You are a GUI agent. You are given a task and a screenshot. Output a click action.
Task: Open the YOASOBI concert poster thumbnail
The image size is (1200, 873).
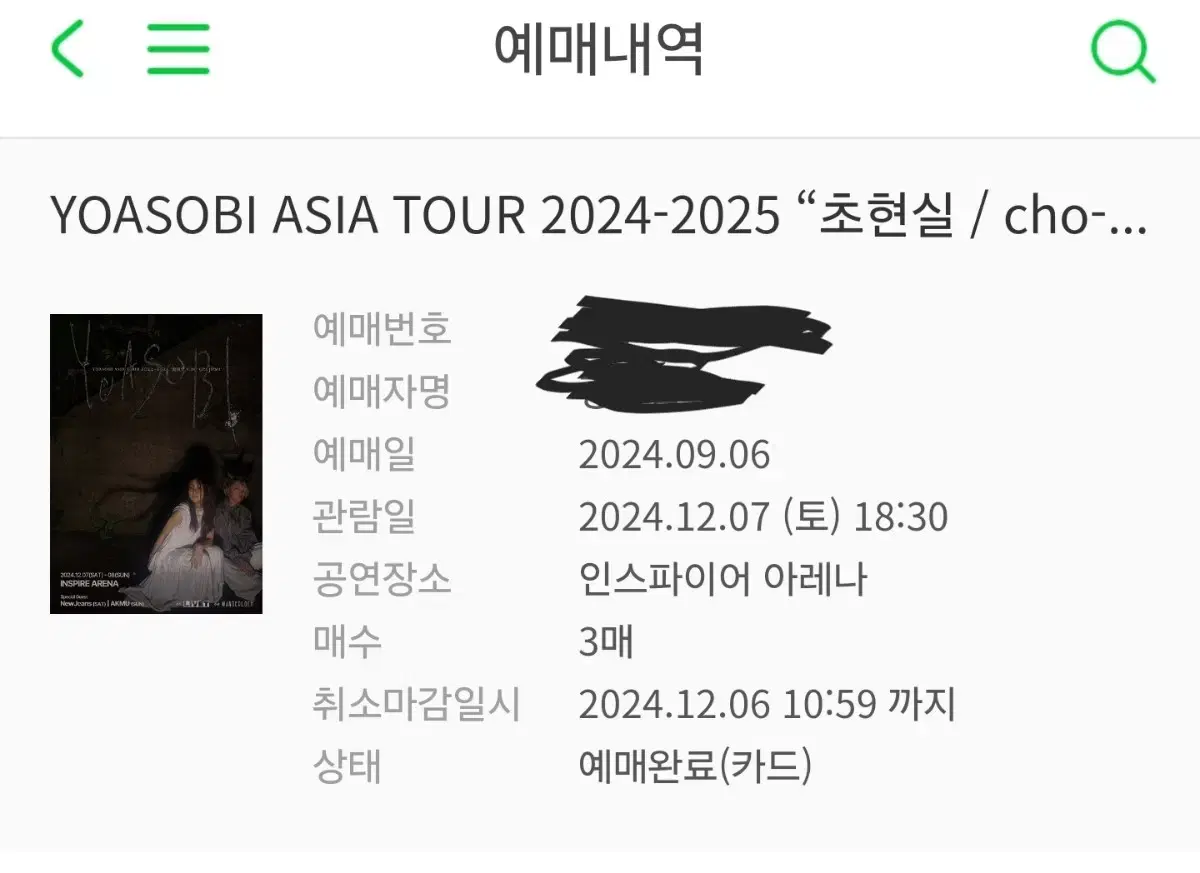(156, 464)
